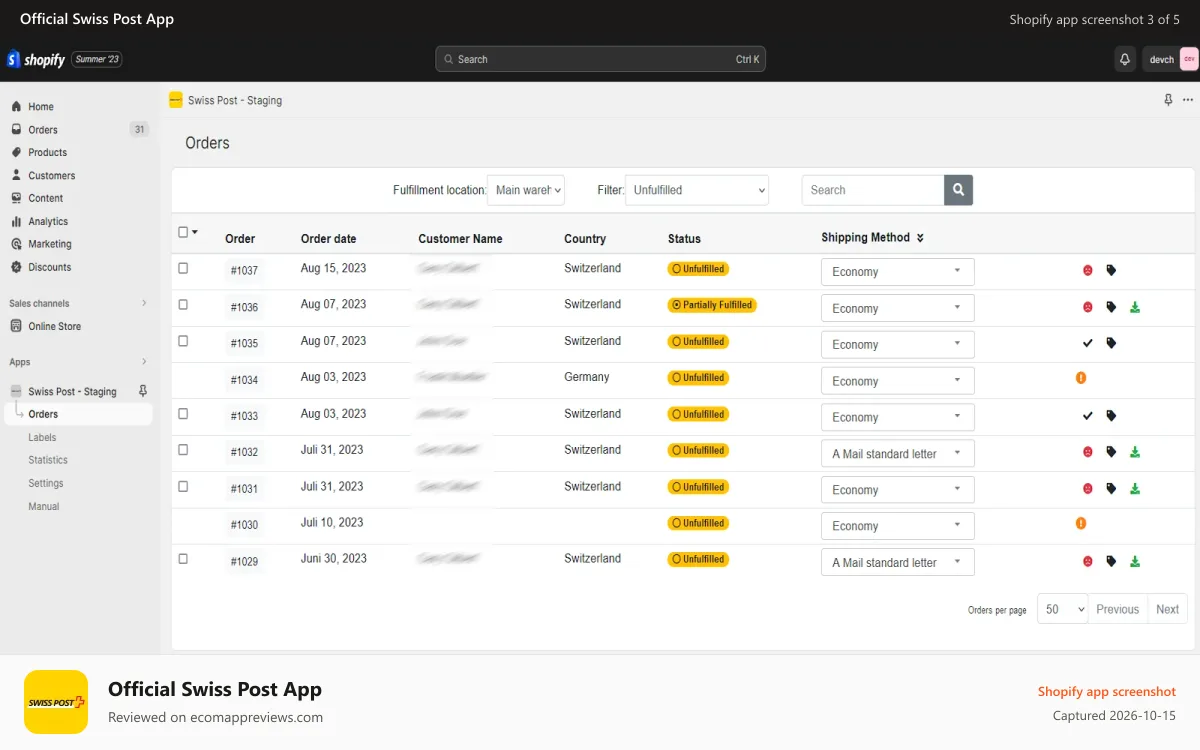The image size is (1200, 750).
Task: Download the label for order #1029
Action: coord(1135,561)
